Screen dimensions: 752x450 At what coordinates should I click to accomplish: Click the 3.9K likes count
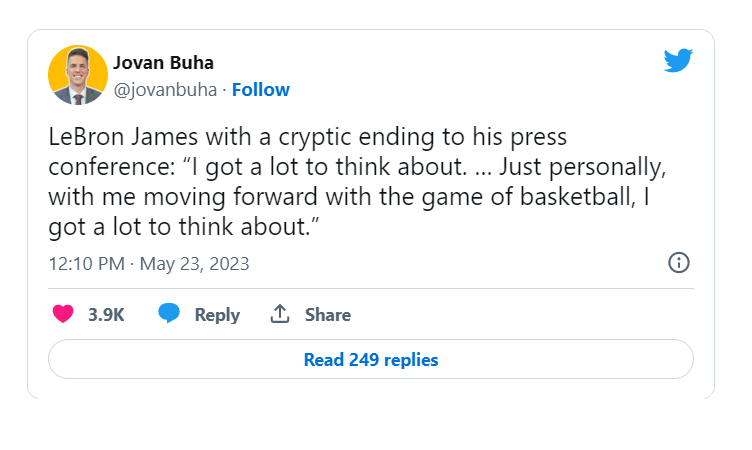click(106, 315)
